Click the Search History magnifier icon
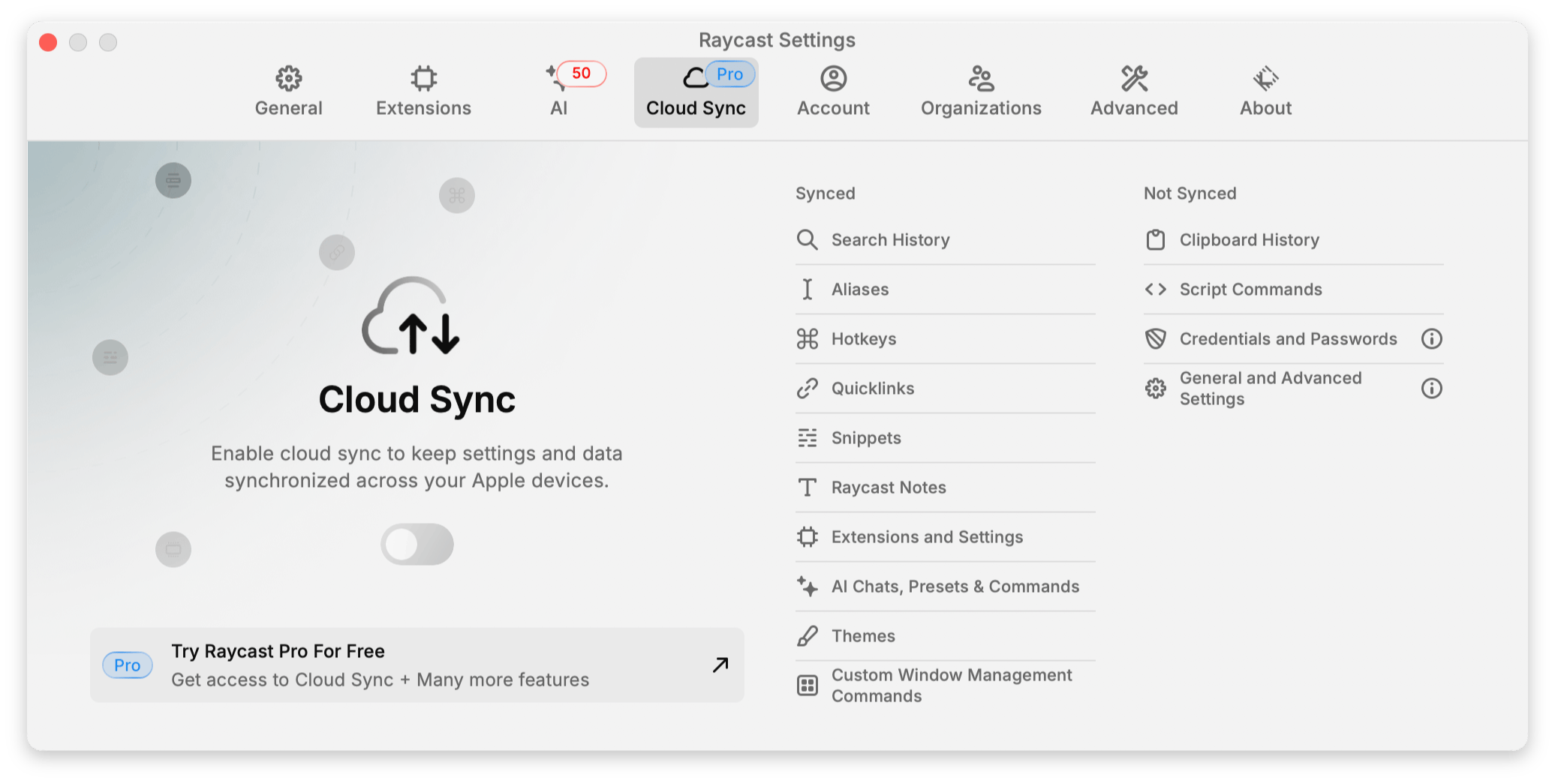Image resolution: width=1555 pixels, height=784 pixels. (807, 240)
